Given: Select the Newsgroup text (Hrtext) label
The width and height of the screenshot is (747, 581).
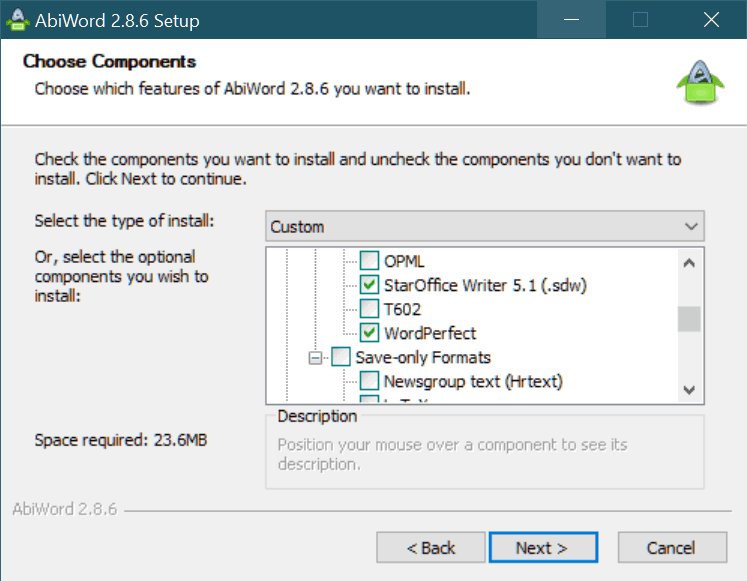Looking at the screenshot, I should [x=473, y=381].
